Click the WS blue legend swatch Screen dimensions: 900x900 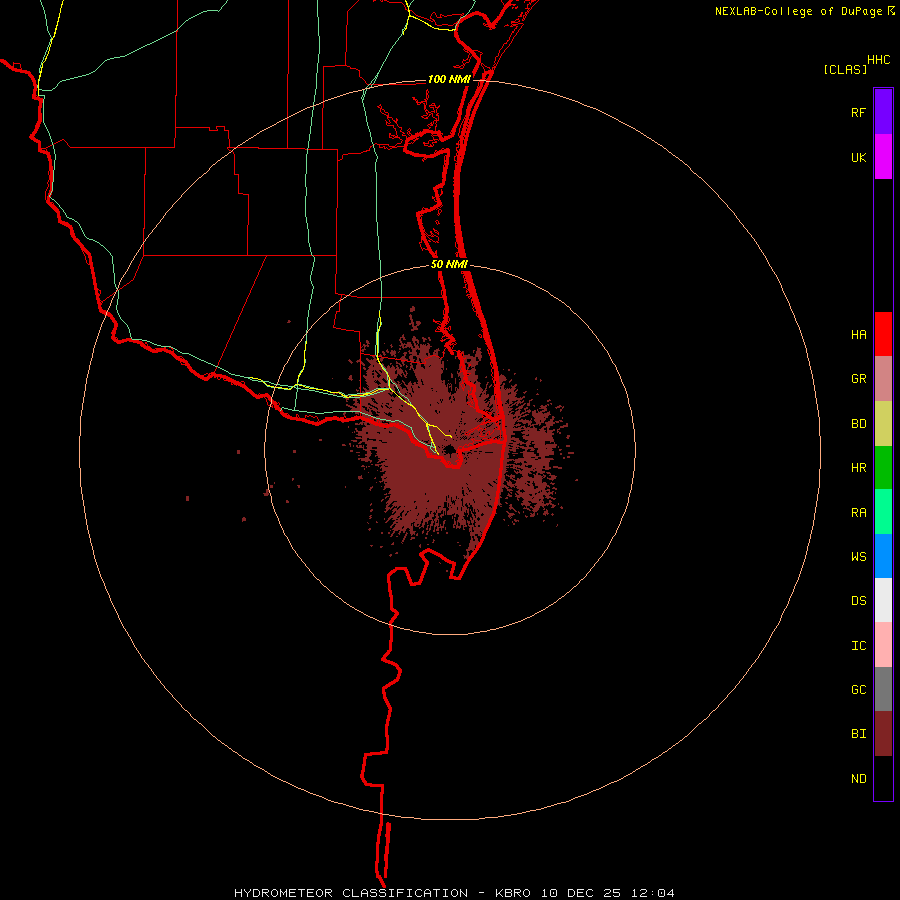click(x=883, y=556)
